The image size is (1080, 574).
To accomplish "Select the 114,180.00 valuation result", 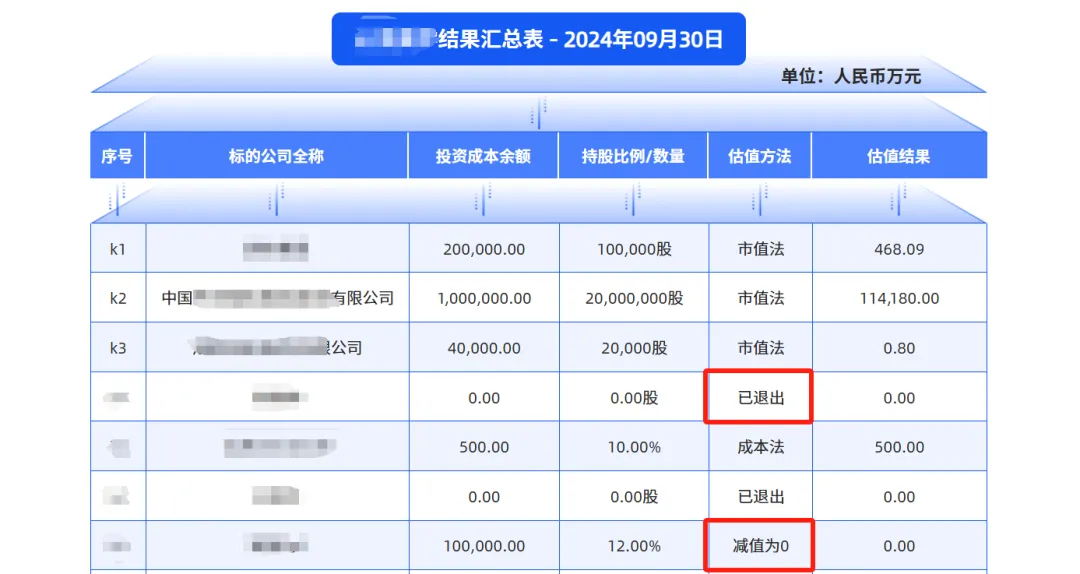I will pos(899,298).
